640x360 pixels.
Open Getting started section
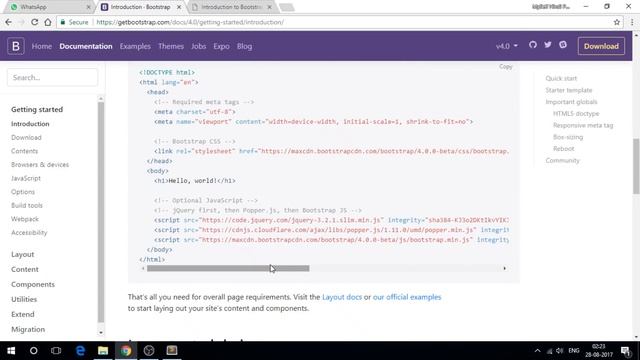point(37,109)
